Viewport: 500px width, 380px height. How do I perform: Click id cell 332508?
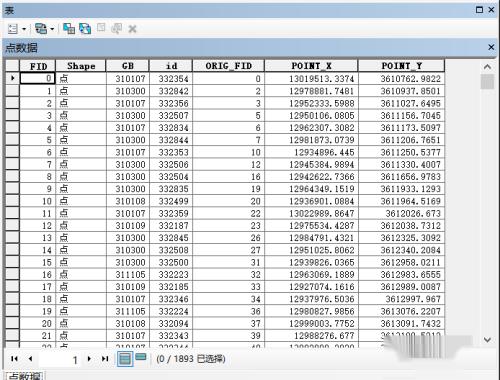171,250
